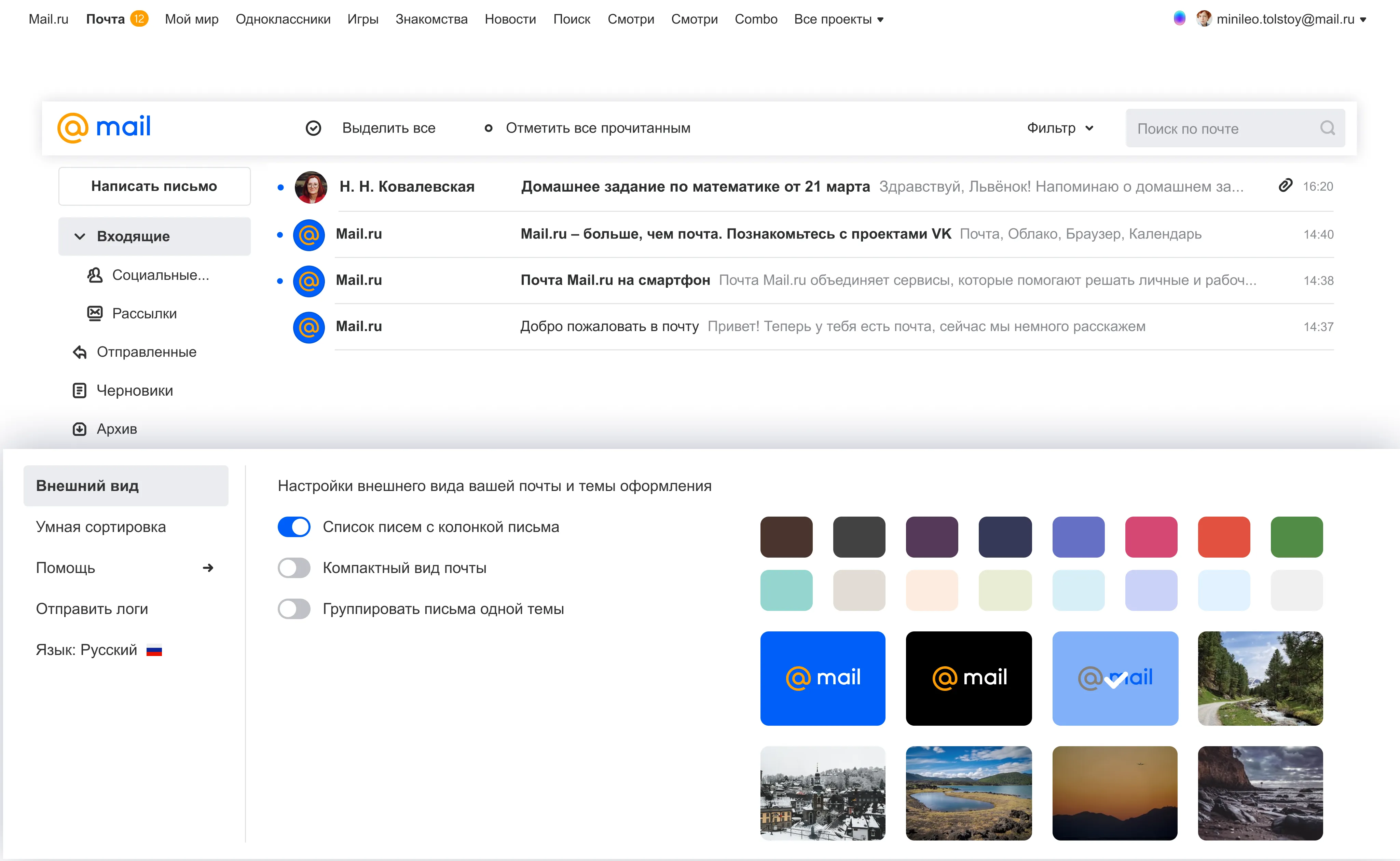
Task: Toggle unread dot on Kovalevskaya email
Action: coord(280,187)
